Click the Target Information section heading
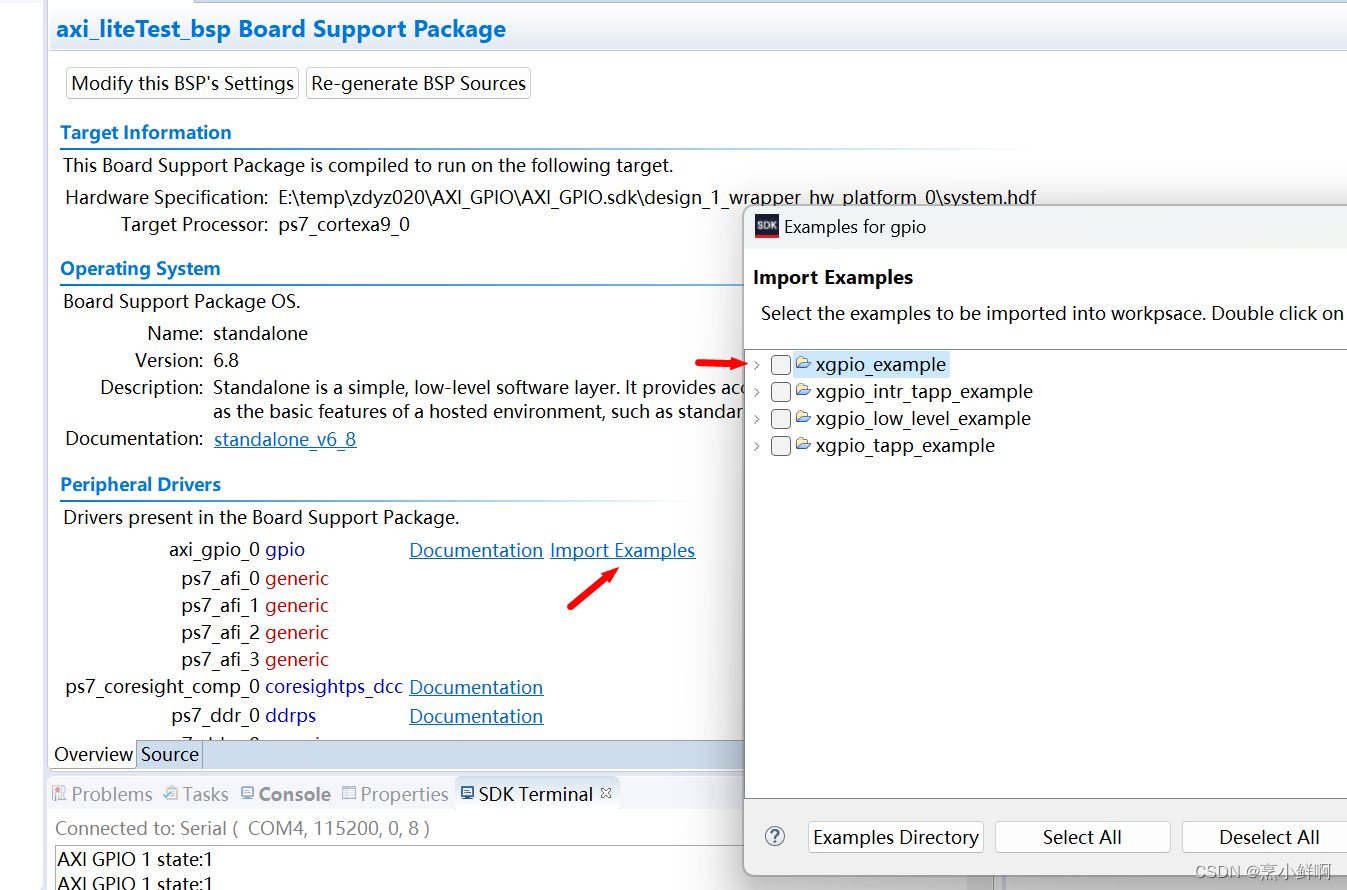1347x890 pixels. (146, 133)
